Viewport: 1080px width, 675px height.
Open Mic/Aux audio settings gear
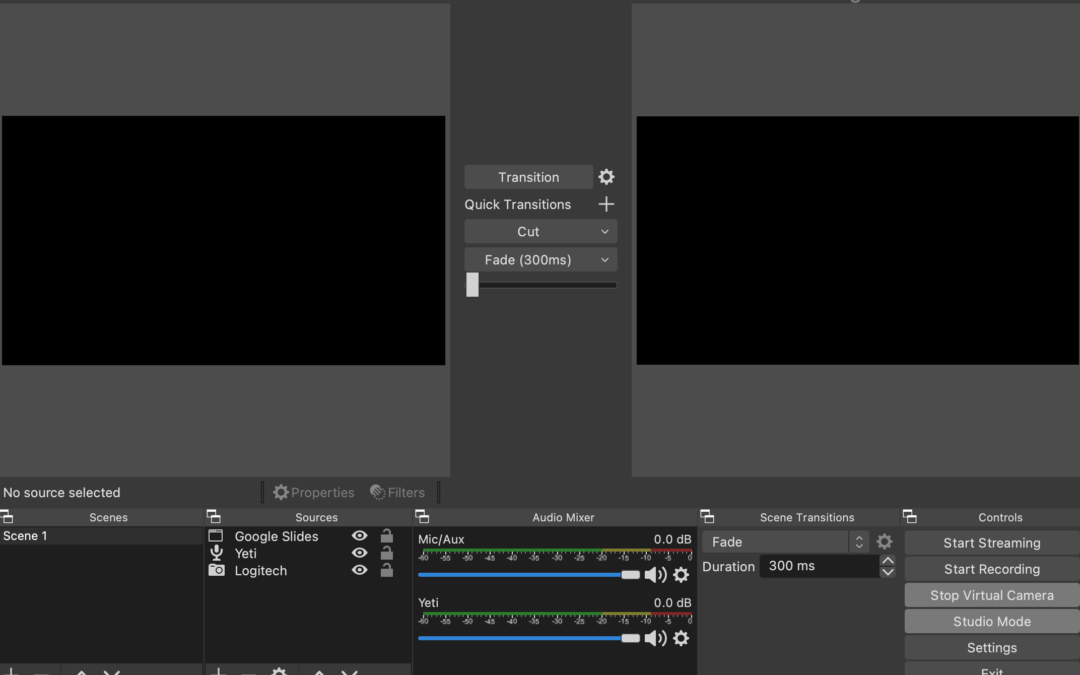point(681,575)
